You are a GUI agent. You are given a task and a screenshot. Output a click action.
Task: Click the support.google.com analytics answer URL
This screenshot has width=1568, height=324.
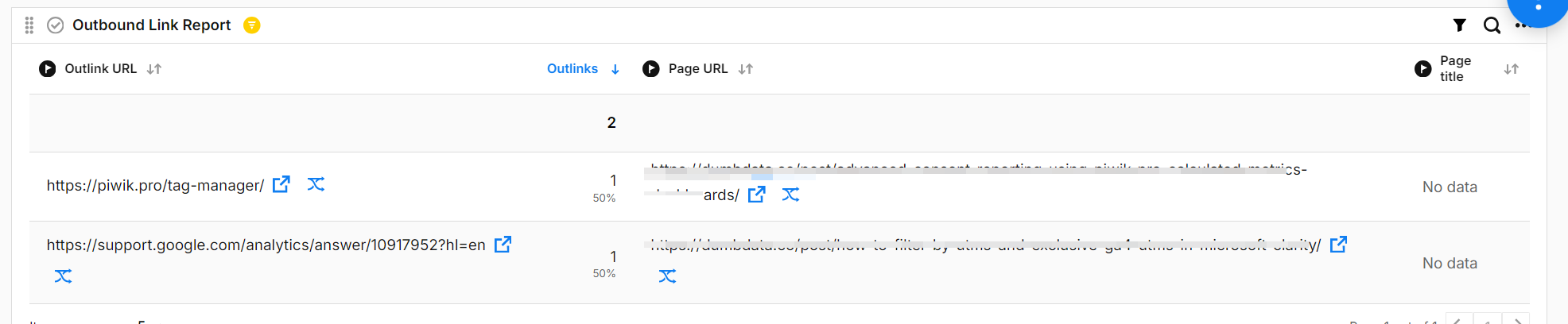tap(266, 245)
